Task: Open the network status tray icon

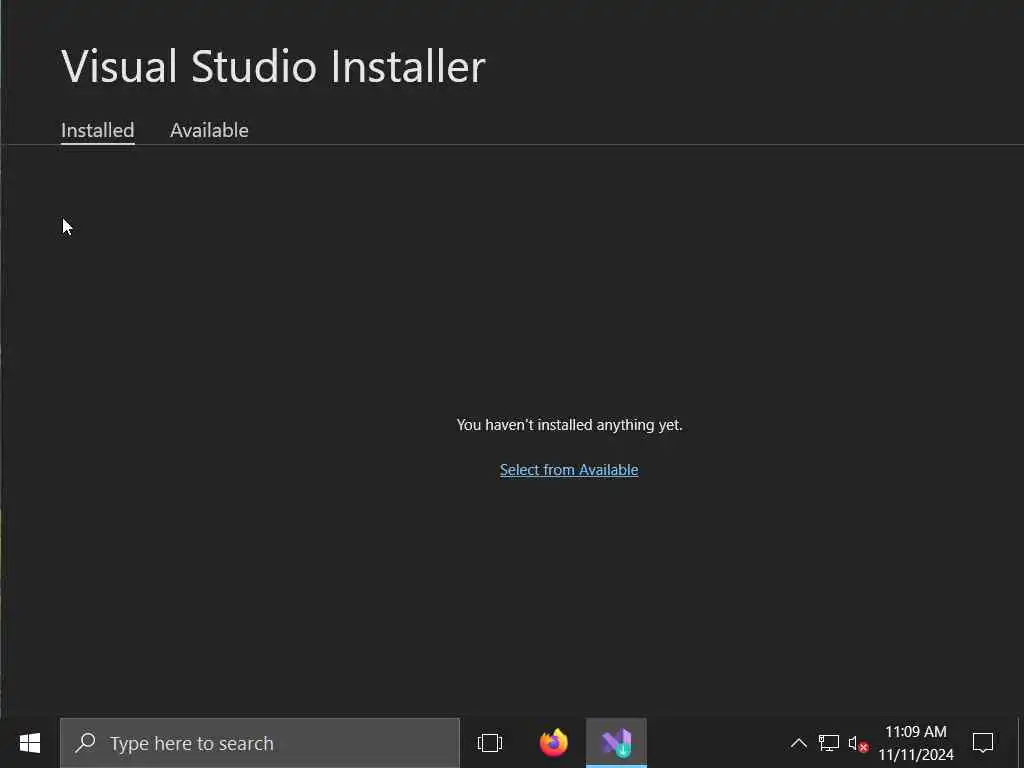Action: (x=828, y=743)
